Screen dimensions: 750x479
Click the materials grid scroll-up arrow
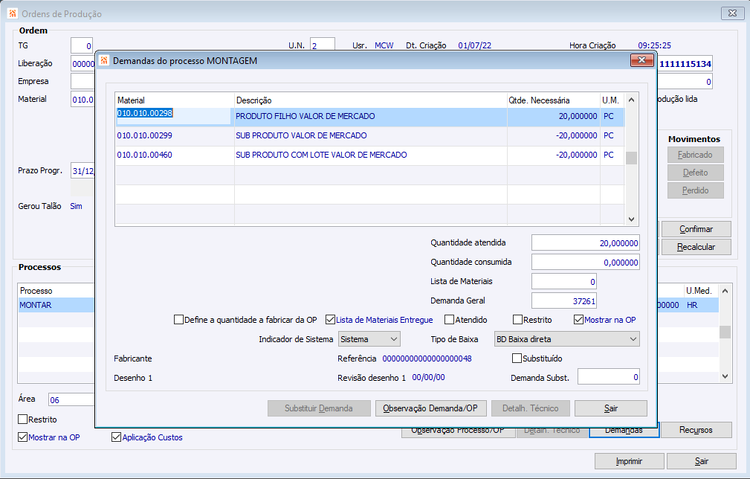click(x=631, y=100)
